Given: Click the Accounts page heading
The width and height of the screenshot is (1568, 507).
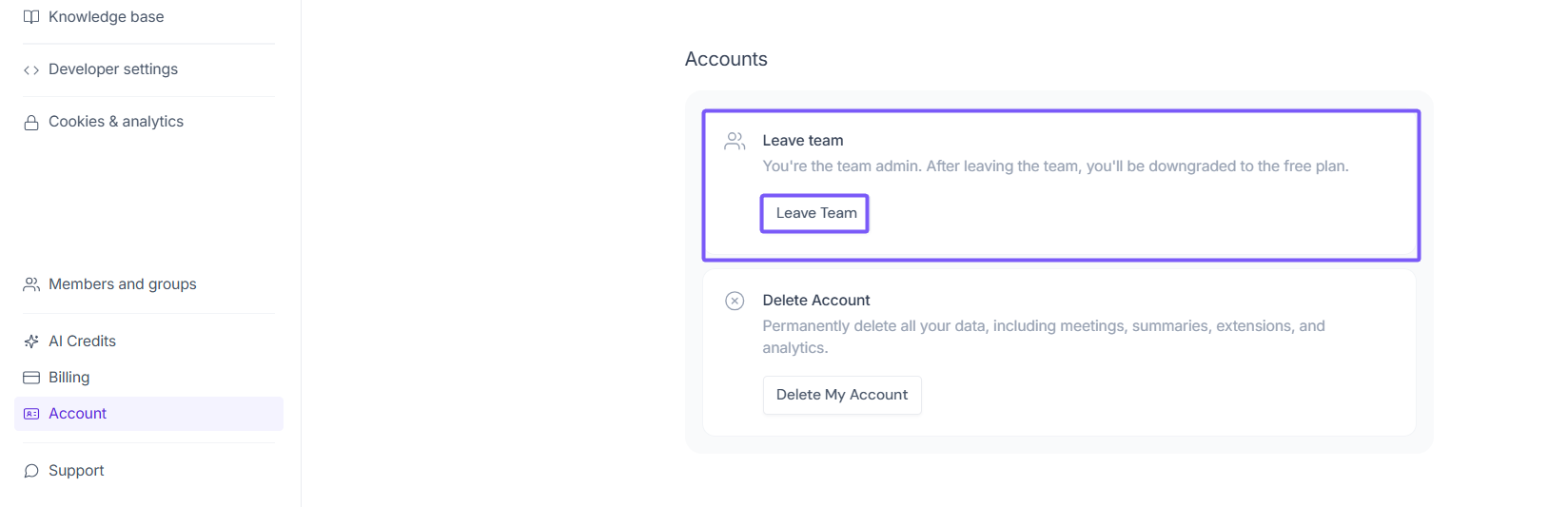Looking at the screenshot, I should (x=726, y=59).
